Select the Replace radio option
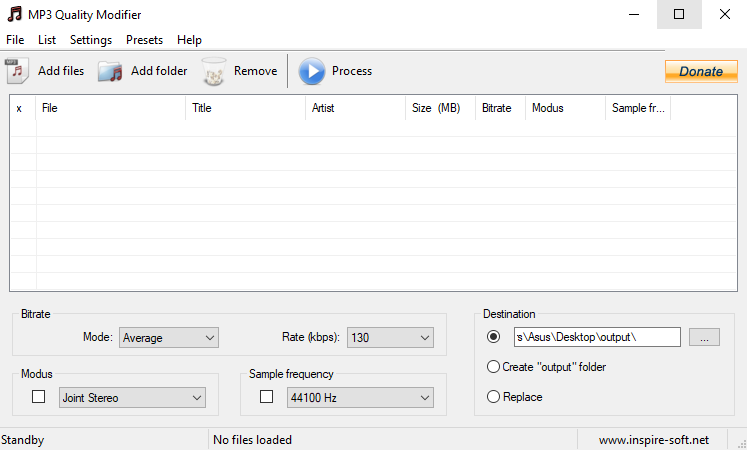747x450 pixels. 515,397
